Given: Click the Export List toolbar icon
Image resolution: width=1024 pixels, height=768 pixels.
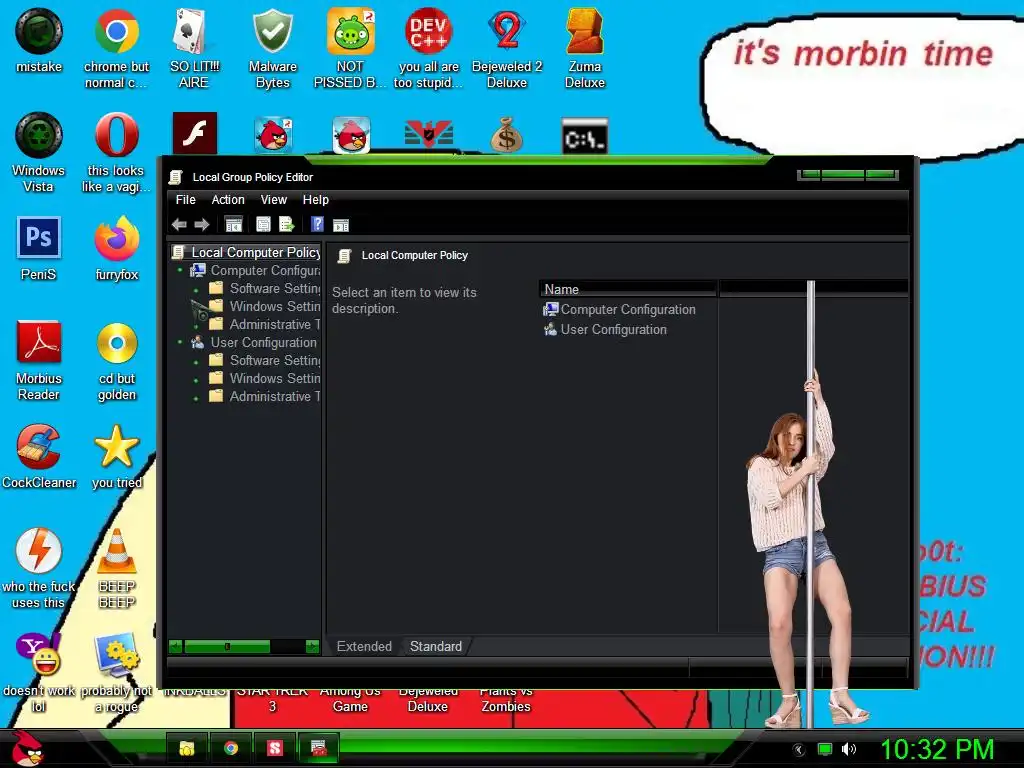Looking at the screenshot, I should click(287, 225).
